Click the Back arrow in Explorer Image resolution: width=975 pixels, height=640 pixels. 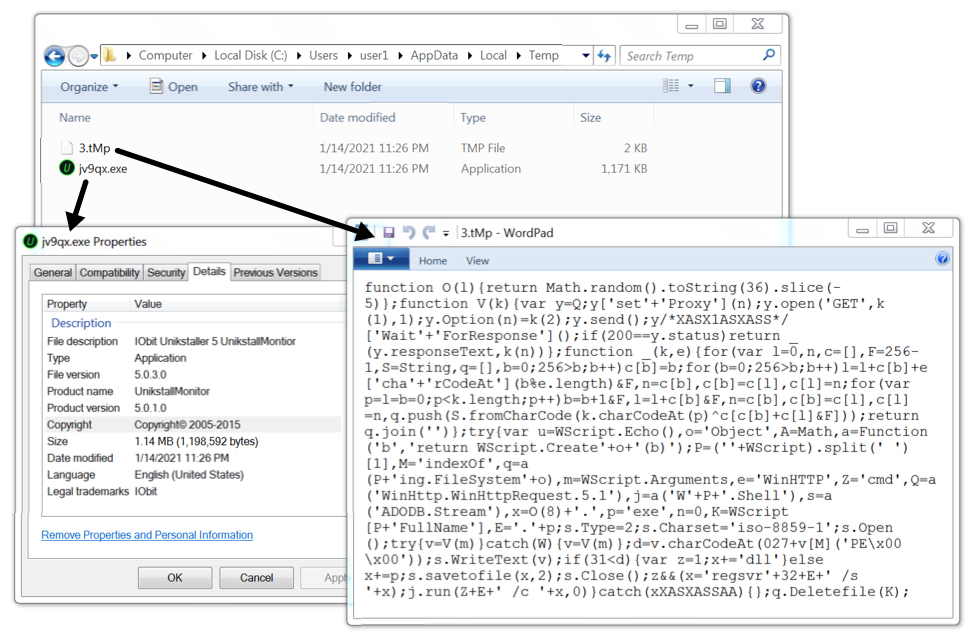point(54,56)
